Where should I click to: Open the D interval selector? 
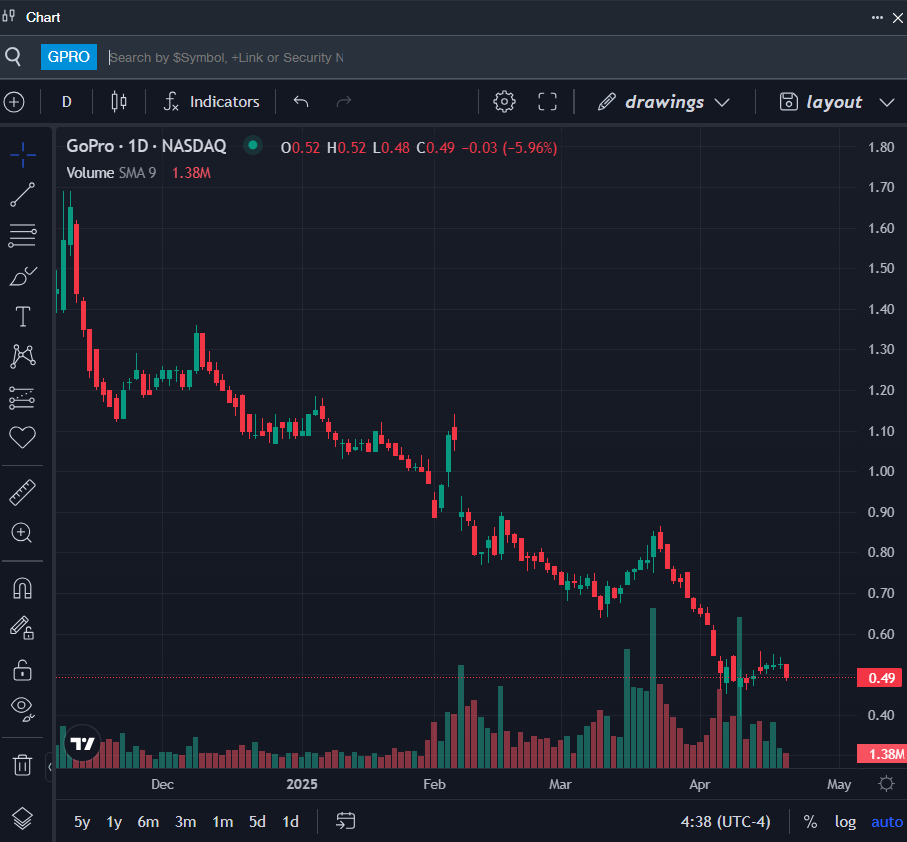(67, 102)
